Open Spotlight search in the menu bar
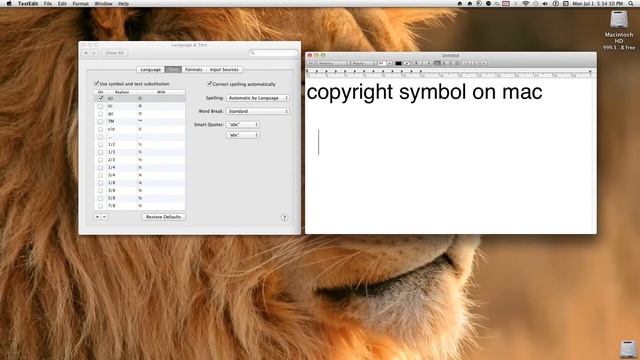 pyautogui.click(x=631, y=3)
